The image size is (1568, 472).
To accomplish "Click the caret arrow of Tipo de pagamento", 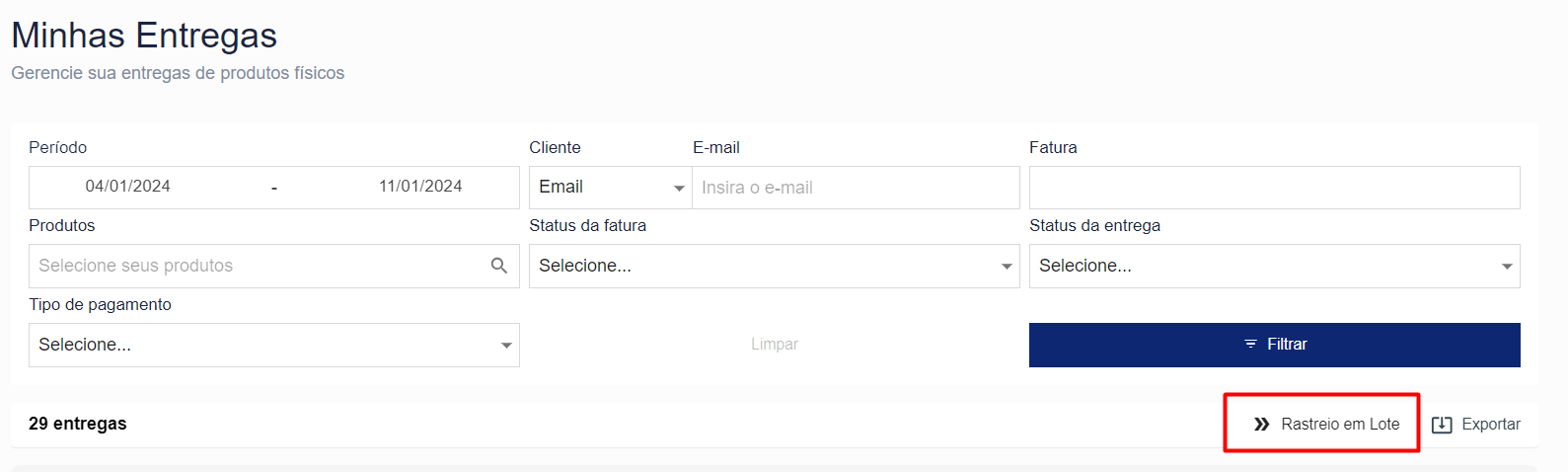I will [506, 346].
